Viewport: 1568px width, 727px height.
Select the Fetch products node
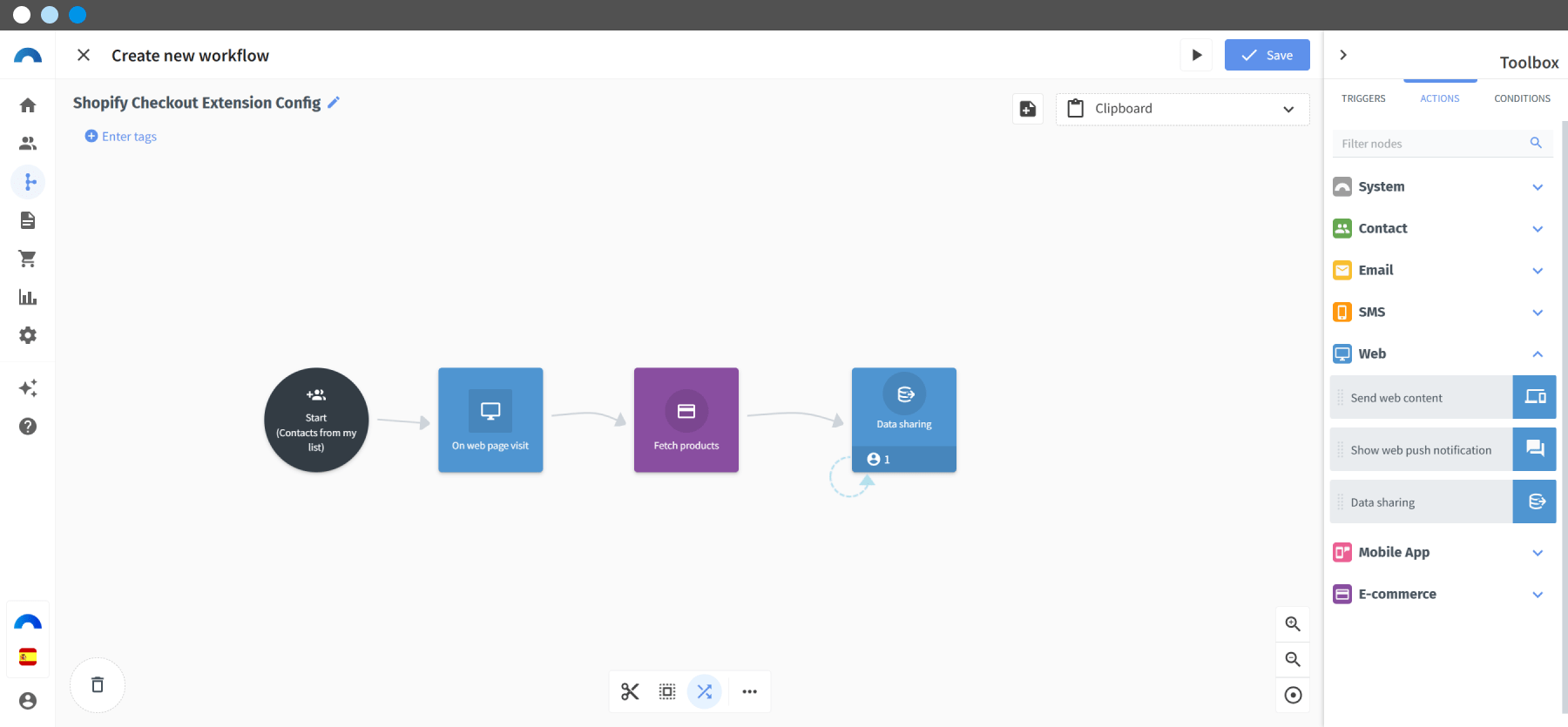point(686,420)
